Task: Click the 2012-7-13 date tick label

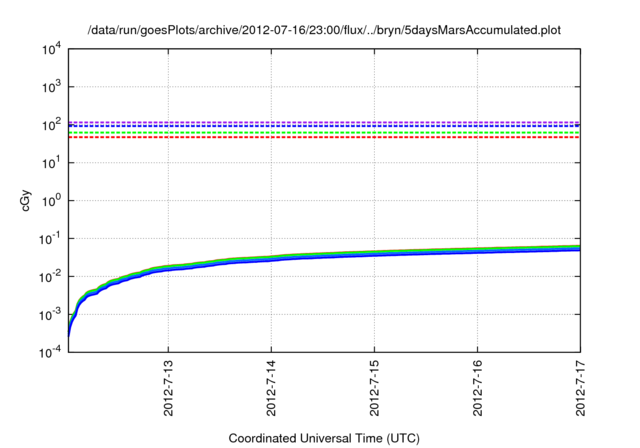Action: pyautogui.click(x=168, y=388)
